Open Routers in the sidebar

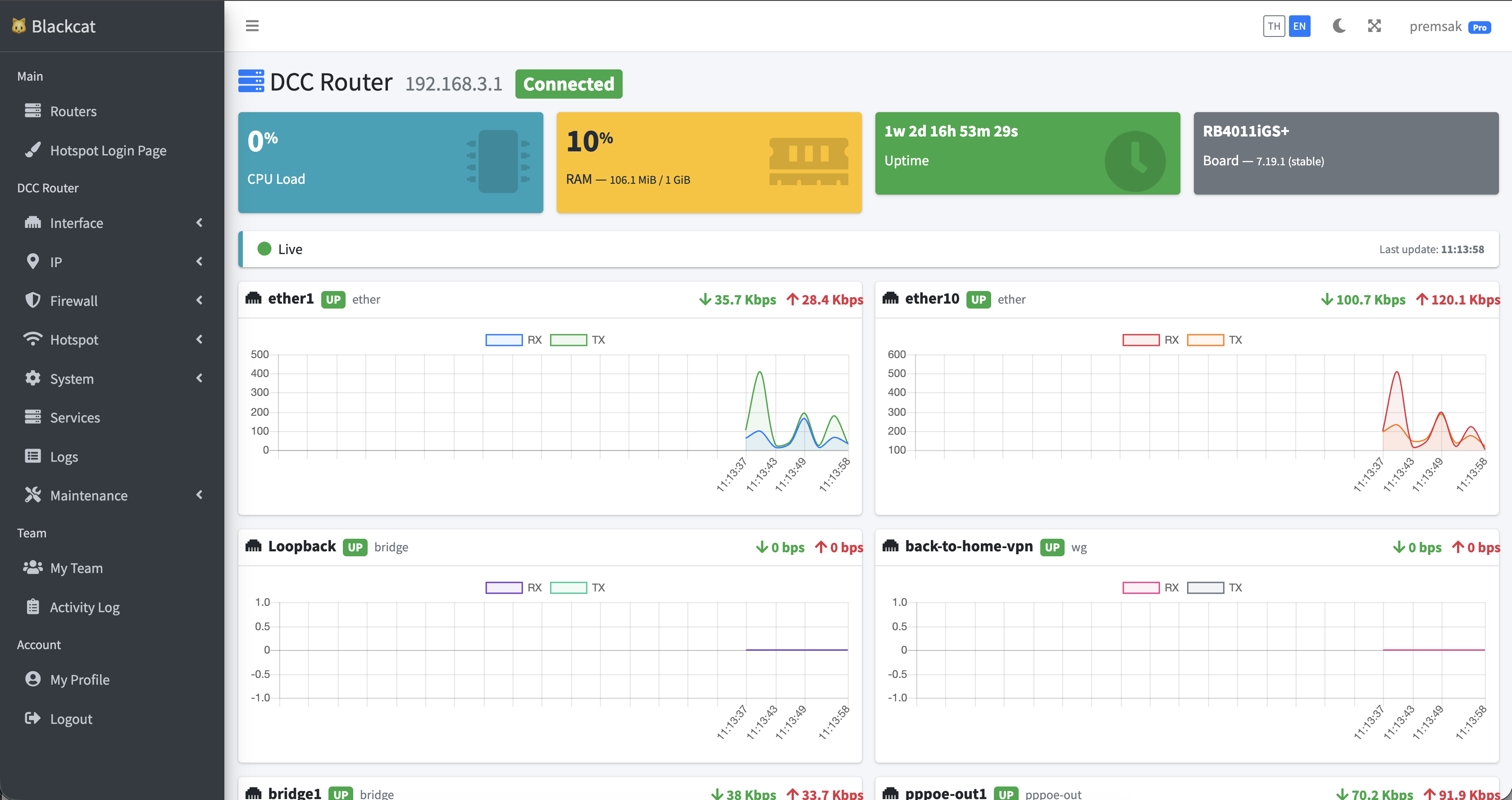[73, 111]
